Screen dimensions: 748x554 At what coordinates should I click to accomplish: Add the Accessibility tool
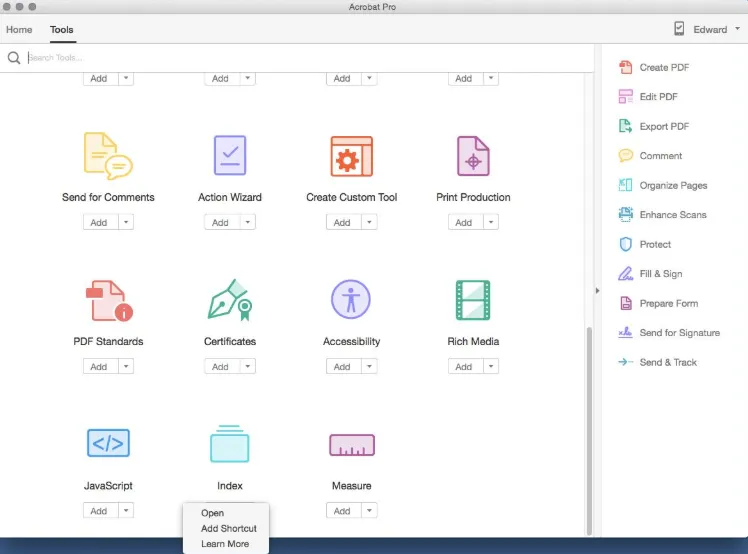tap(344, 366)
